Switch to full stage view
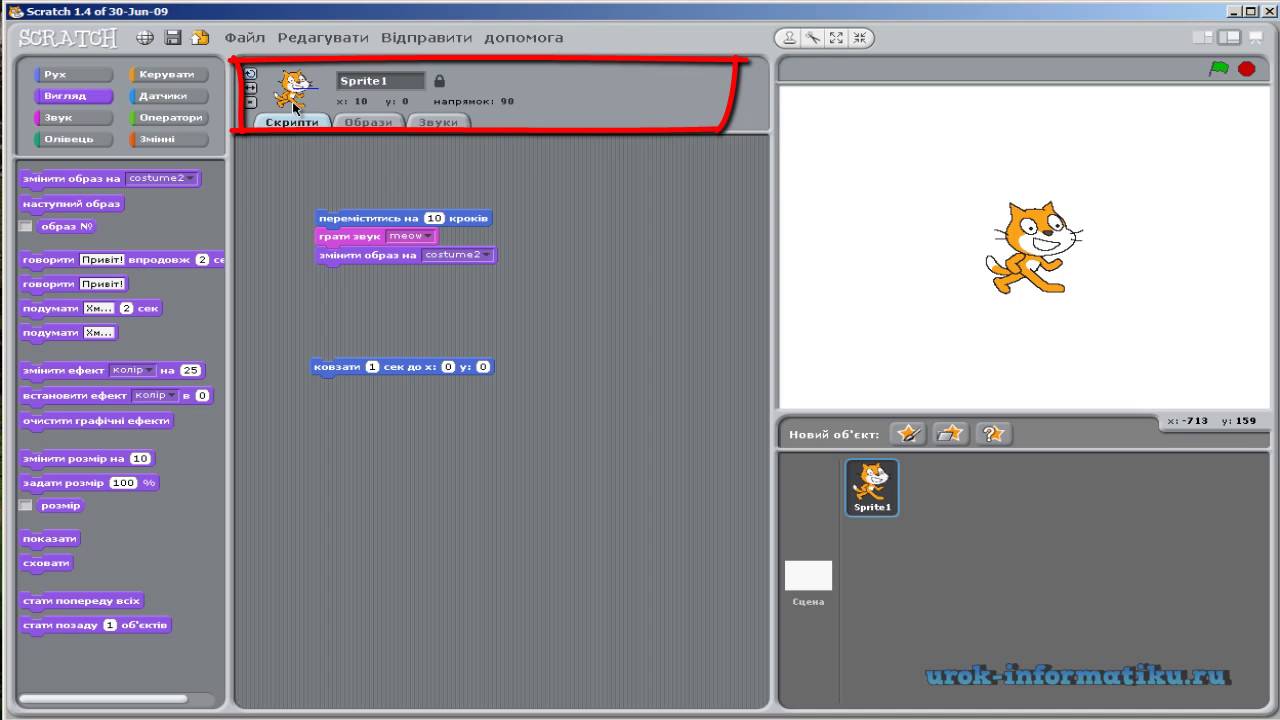Image resolution: width=1280 pixels, height=720 pixels. (x=1228, y=38)
